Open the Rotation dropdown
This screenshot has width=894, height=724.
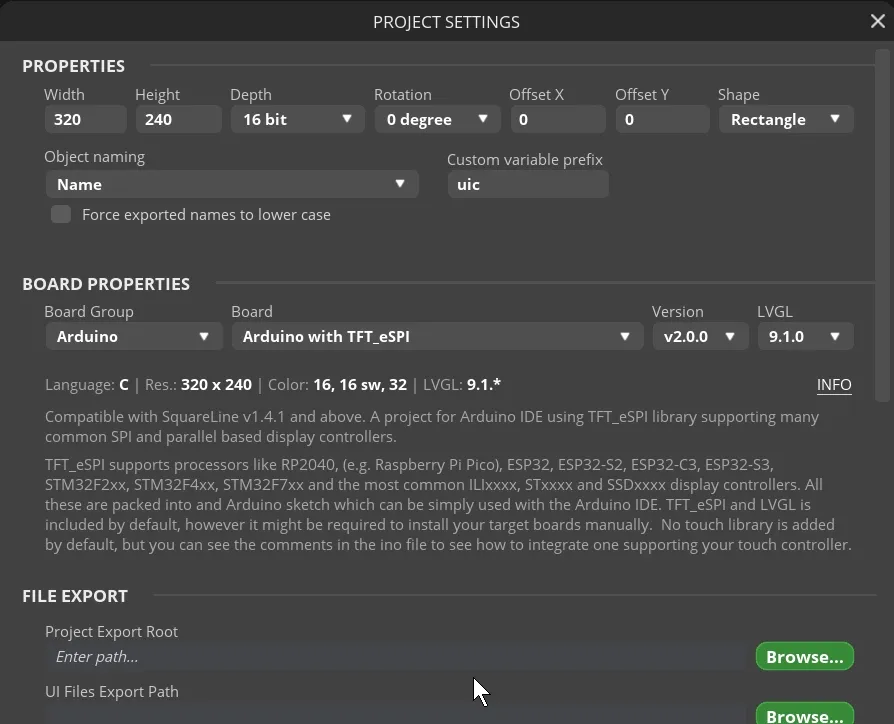[437, 120]
